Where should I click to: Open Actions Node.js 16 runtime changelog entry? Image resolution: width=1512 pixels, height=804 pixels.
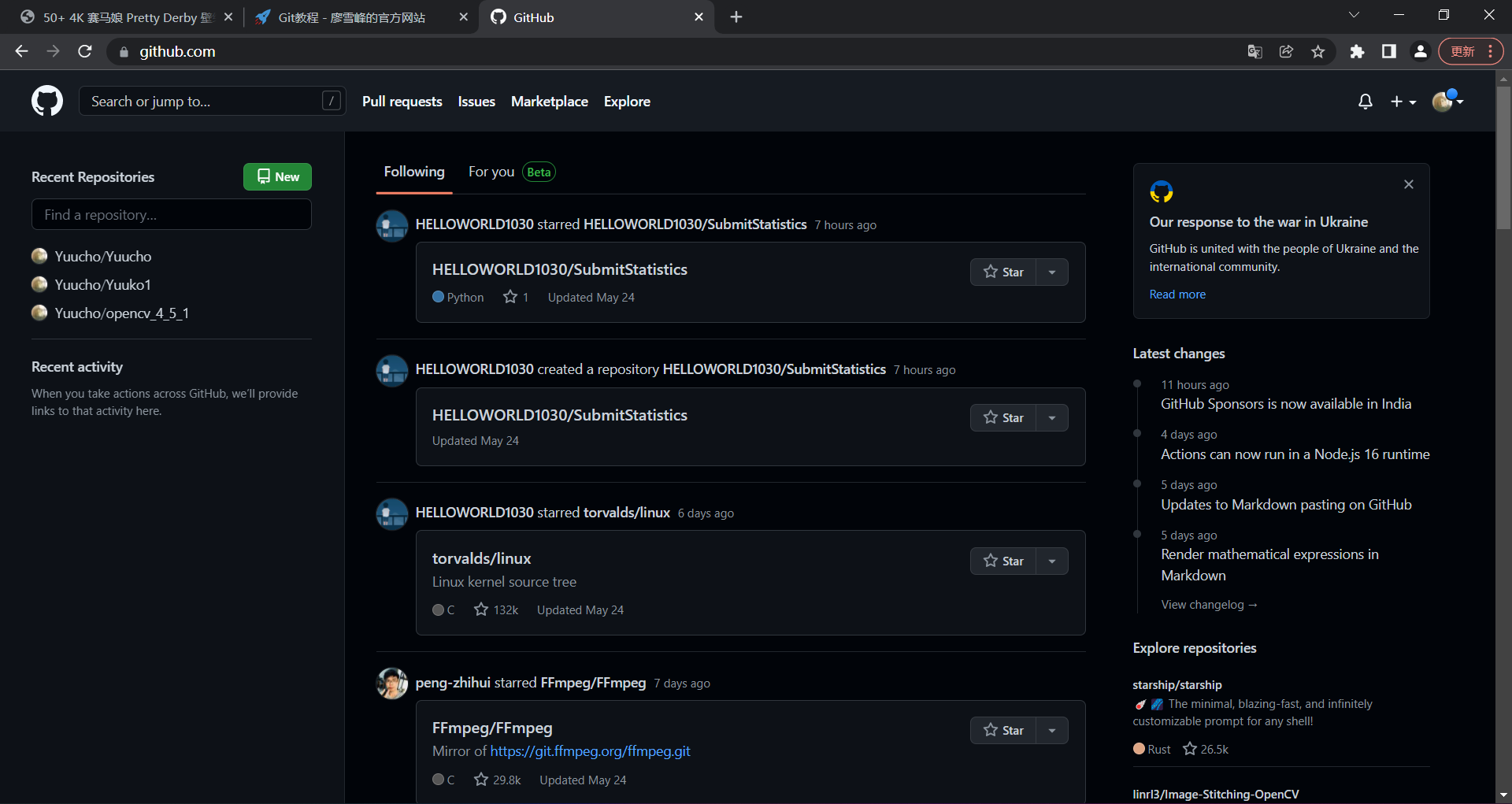[1295, 454]
